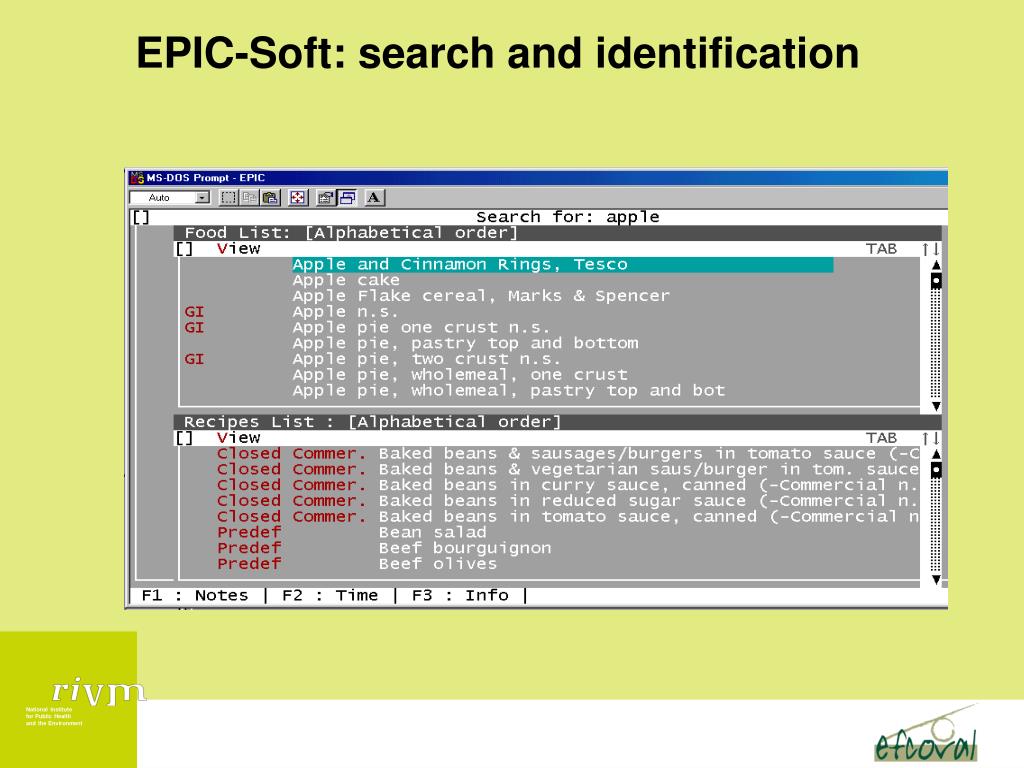
Task: Select the 'Bean salad' recipe
Action: click(x=432, y=532)
